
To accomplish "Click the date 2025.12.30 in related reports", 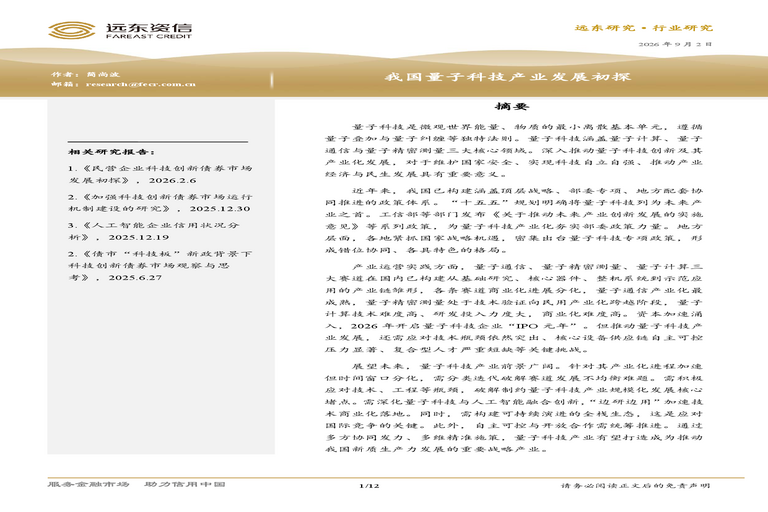I will click(x=220, y=209).
